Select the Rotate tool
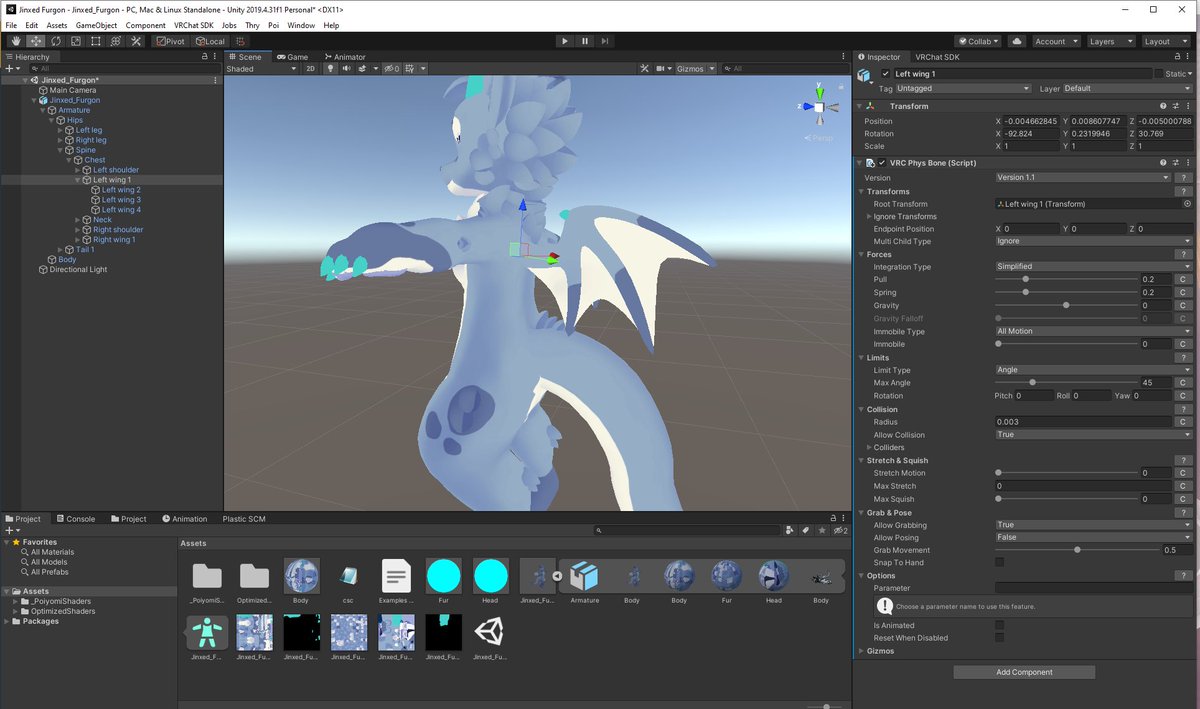The width and height of the screenshot is (1200, 709). (x=56, y=41)
